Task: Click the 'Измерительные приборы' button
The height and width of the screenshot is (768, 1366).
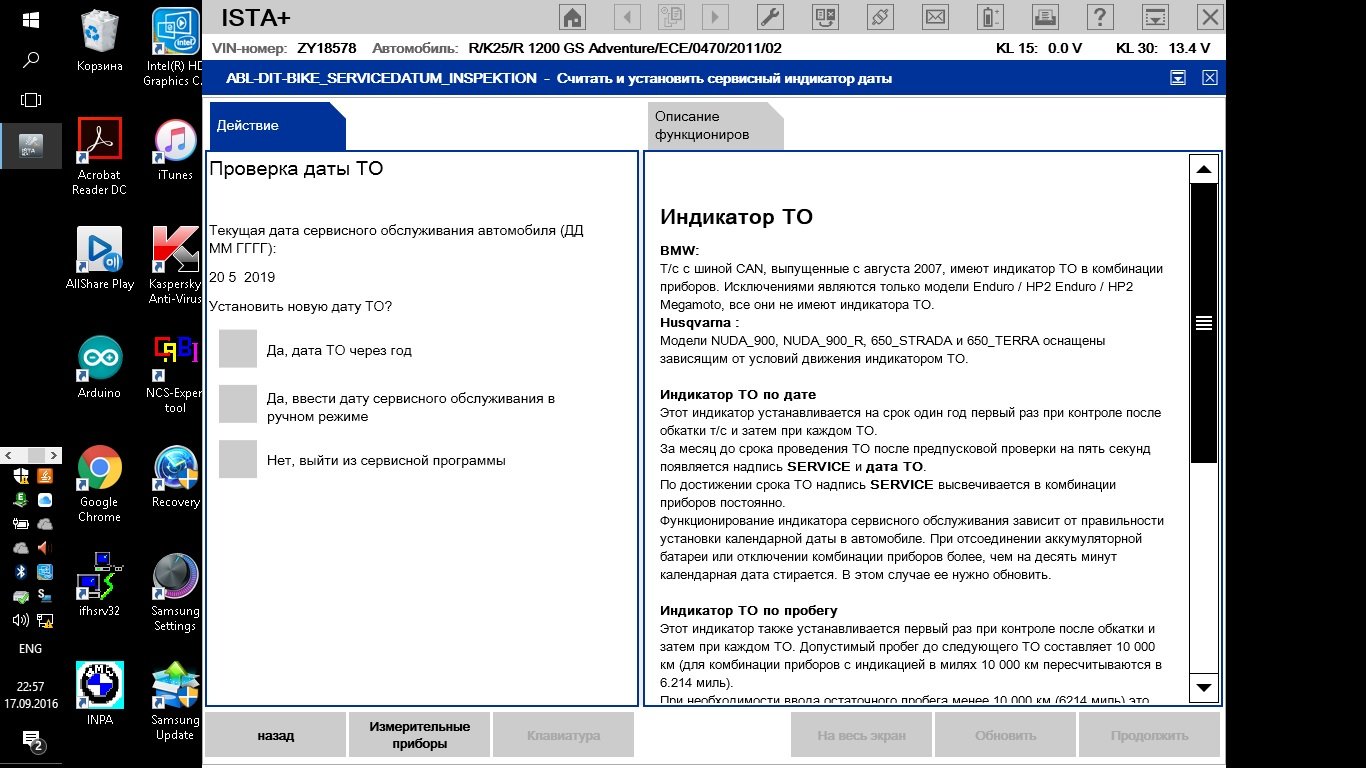Action: [x=419, y=735]
